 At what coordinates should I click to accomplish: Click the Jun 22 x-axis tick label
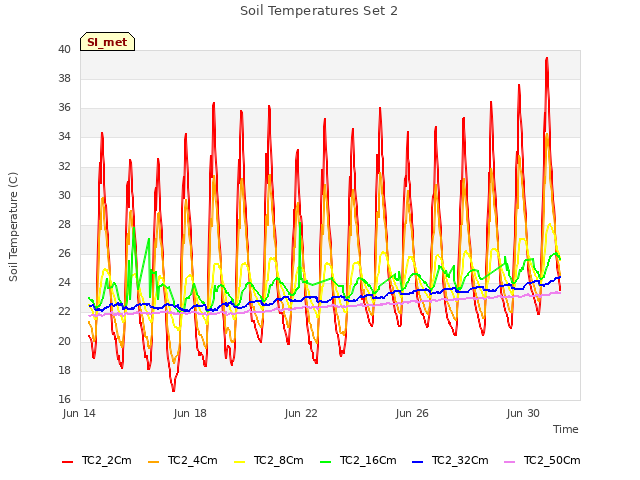(301, 413)
